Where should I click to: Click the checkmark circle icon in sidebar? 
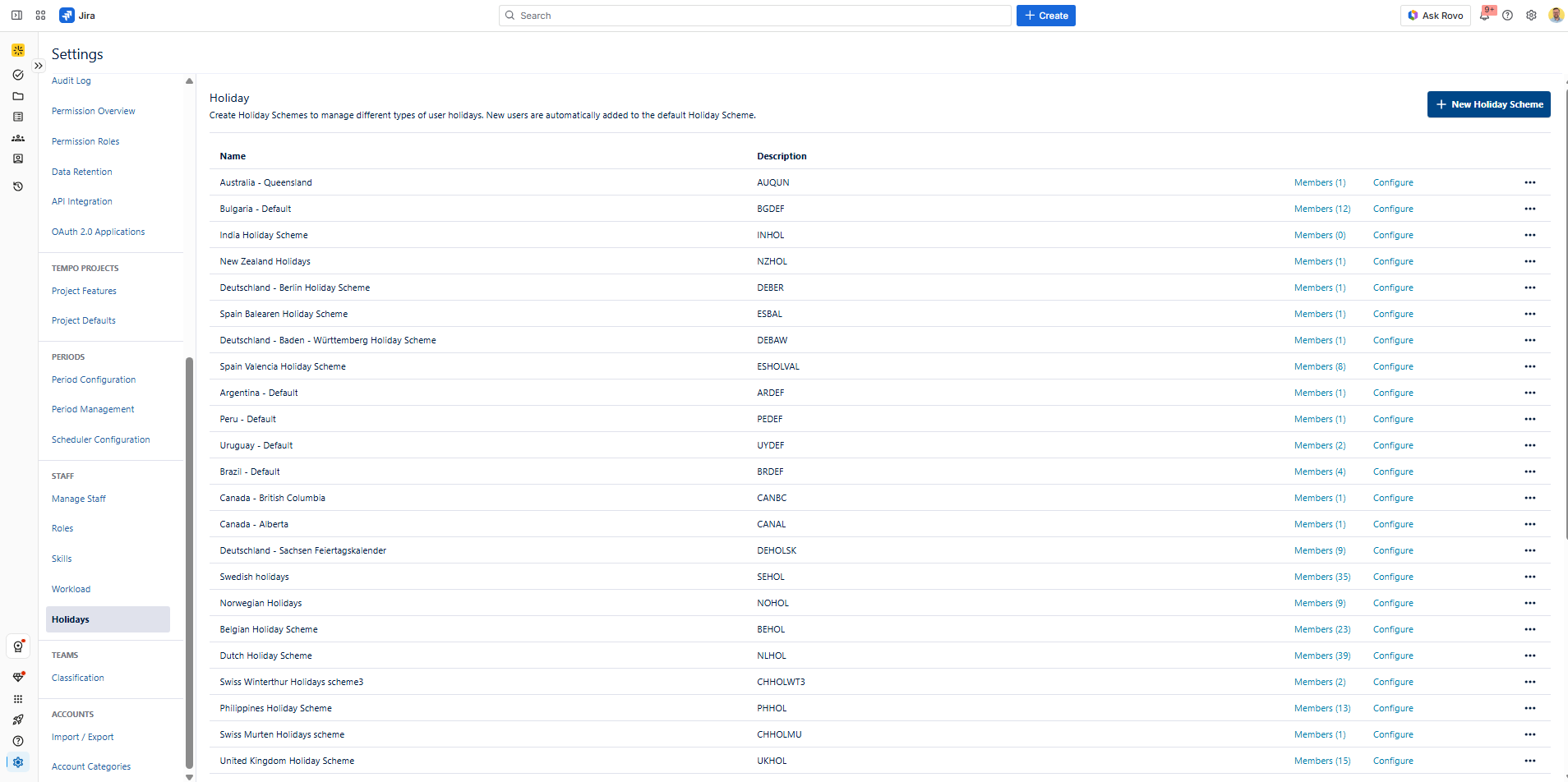(x=18, y=75)
